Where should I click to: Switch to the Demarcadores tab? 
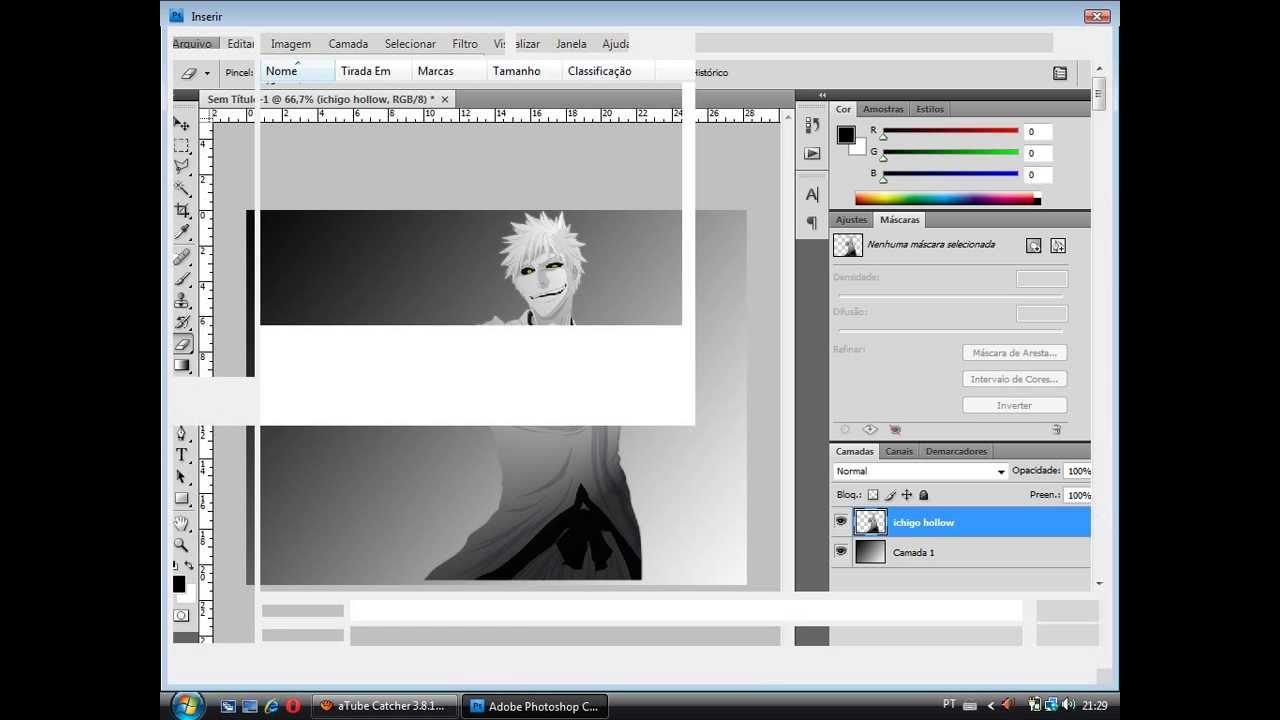[x=956, y=451]
